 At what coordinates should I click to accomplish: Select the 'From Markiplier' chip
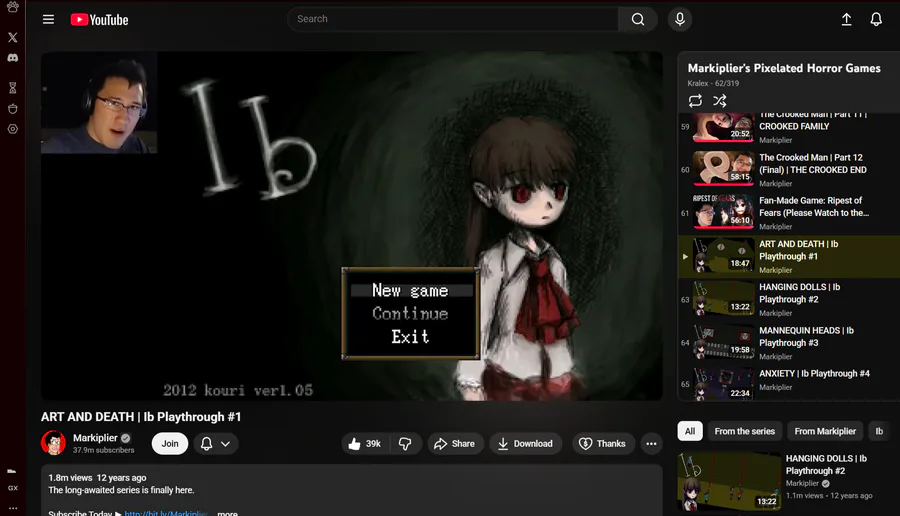point(825,431)
